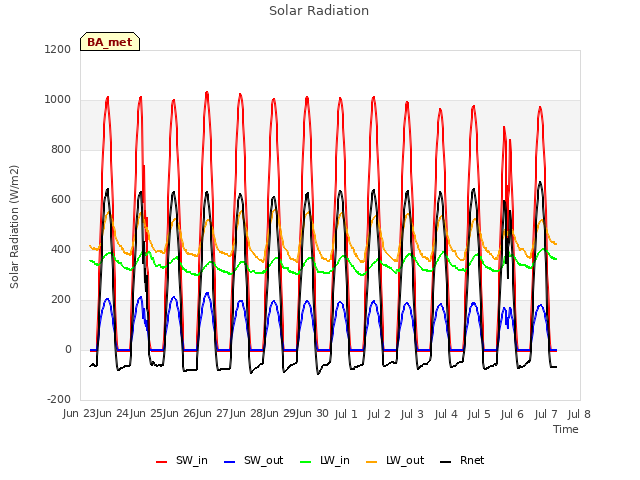Click the Jul 3 x-axis tick label
The height and width of the screenshot is (480, 640).
(412, 414)
